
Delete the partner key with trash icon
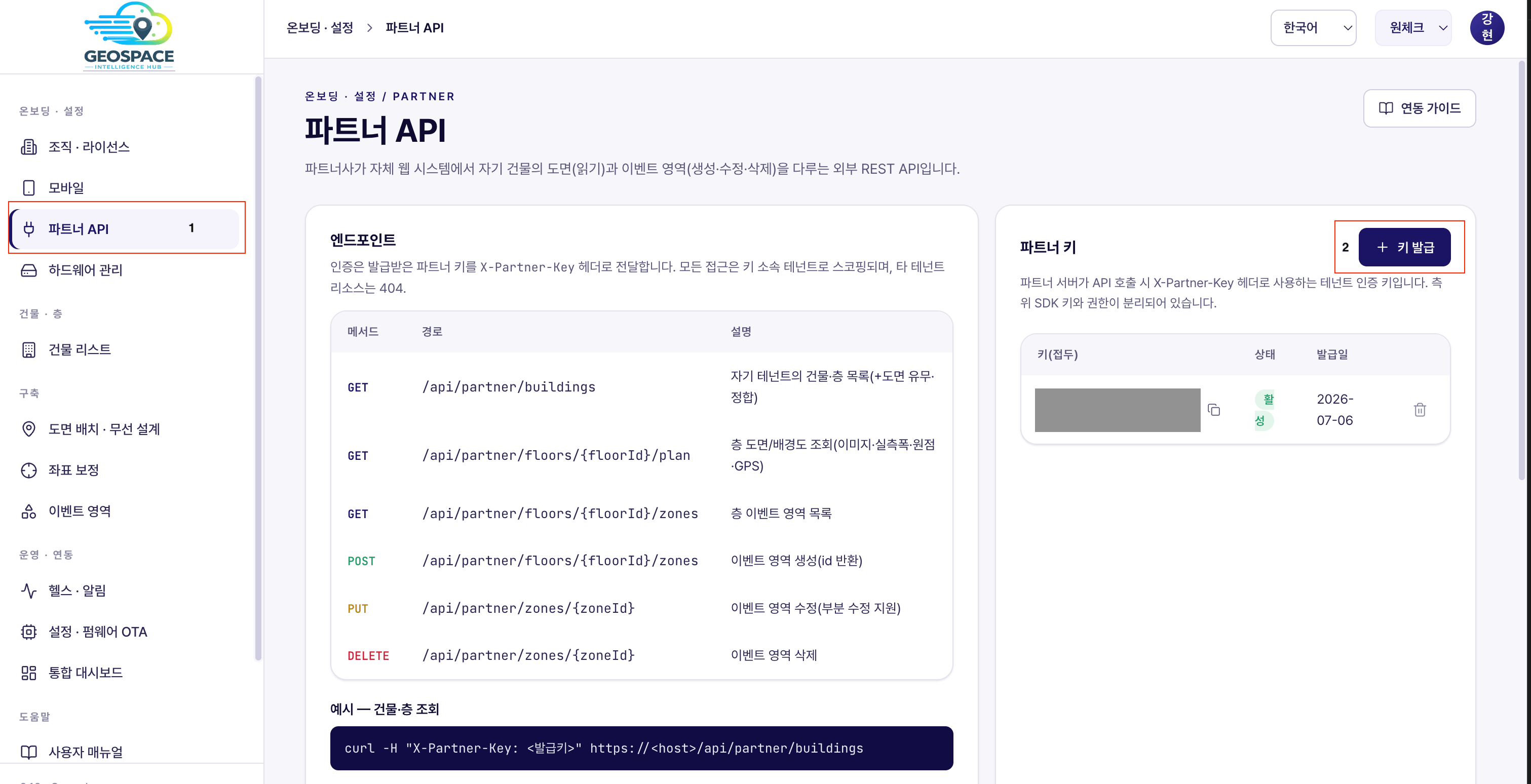(x=1419, y=410)
